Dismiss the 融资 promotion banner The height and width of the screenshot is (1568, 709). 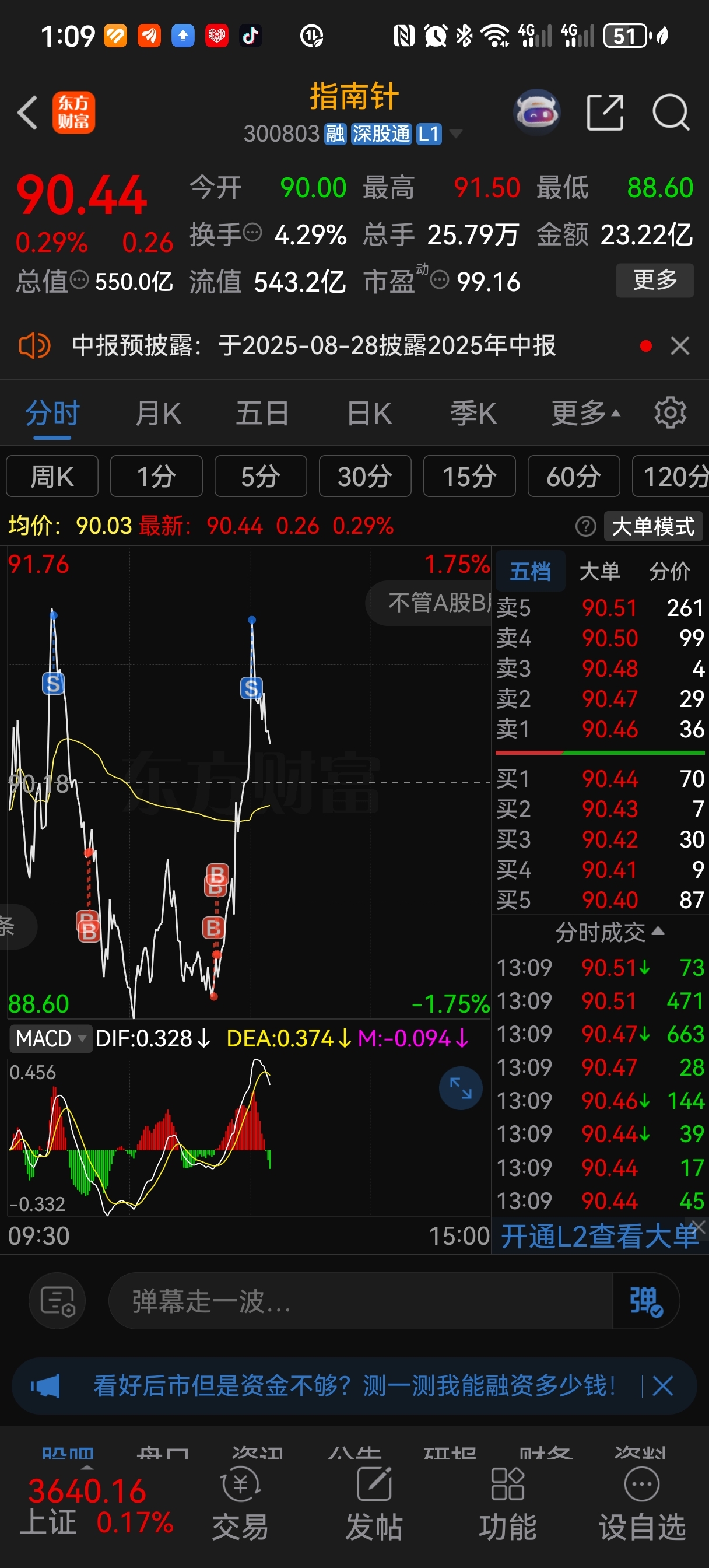pyautogui.click(x=663, y=1386)
